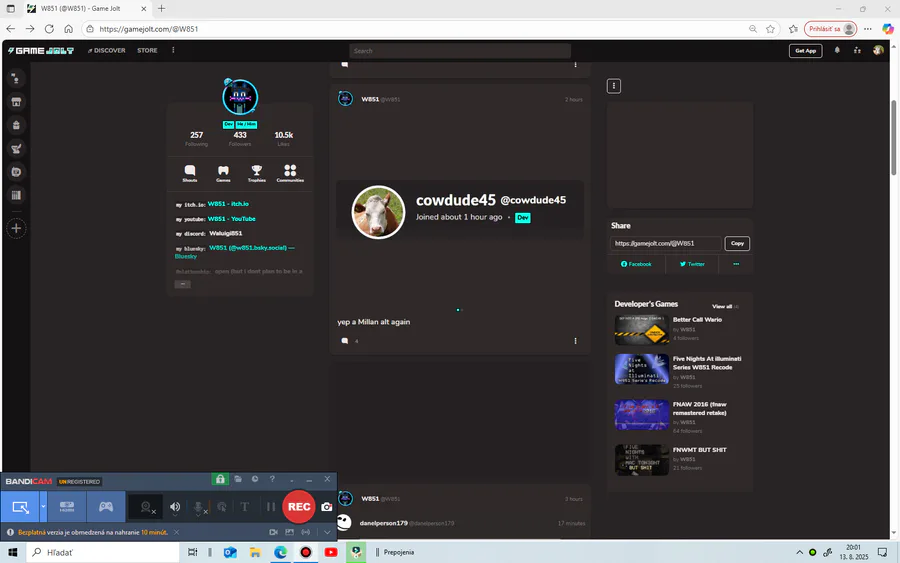Open the Communities section on profile
The width and height of the screenshot is (900, 563).
290,173
